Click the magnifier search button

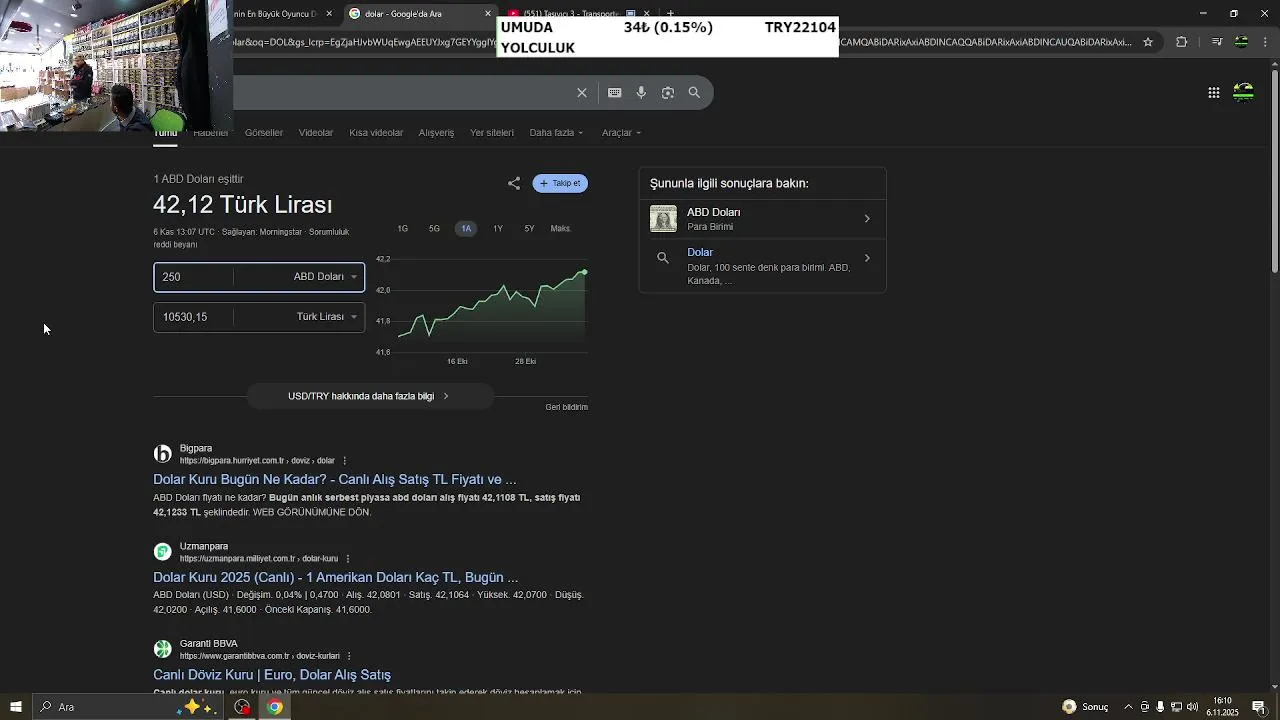(694, 93)
